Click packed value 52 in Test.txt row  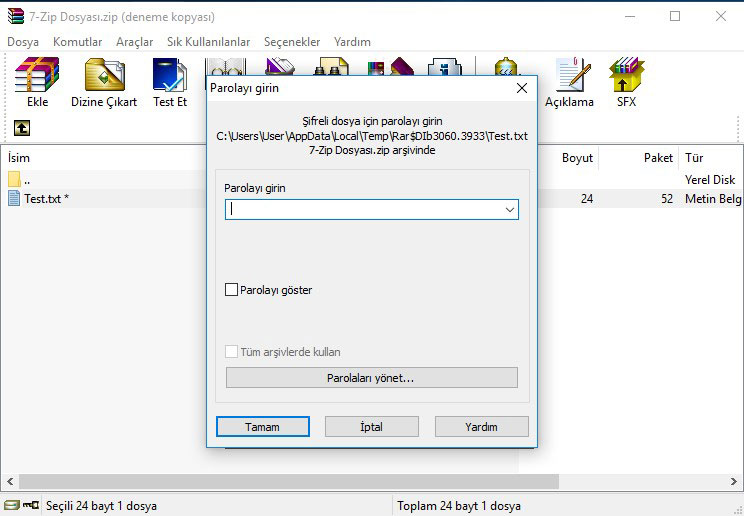pos(667,198)
